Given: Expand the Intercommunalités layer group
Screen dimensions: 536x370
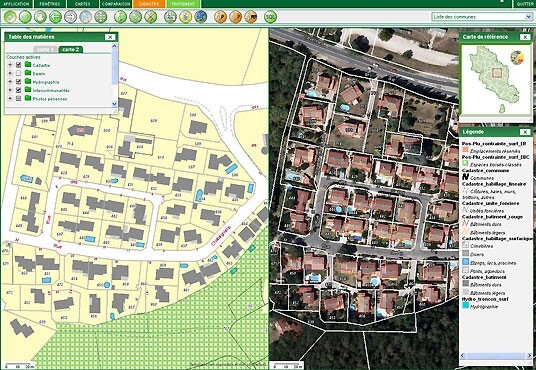Looking at the screenshot, I should click(x=10, y=90).
